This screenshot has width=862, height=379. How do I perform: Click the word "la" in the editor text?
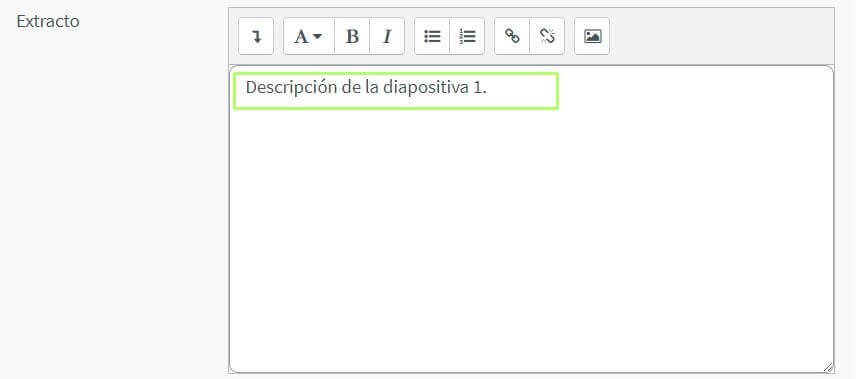[x=372, y=88]
